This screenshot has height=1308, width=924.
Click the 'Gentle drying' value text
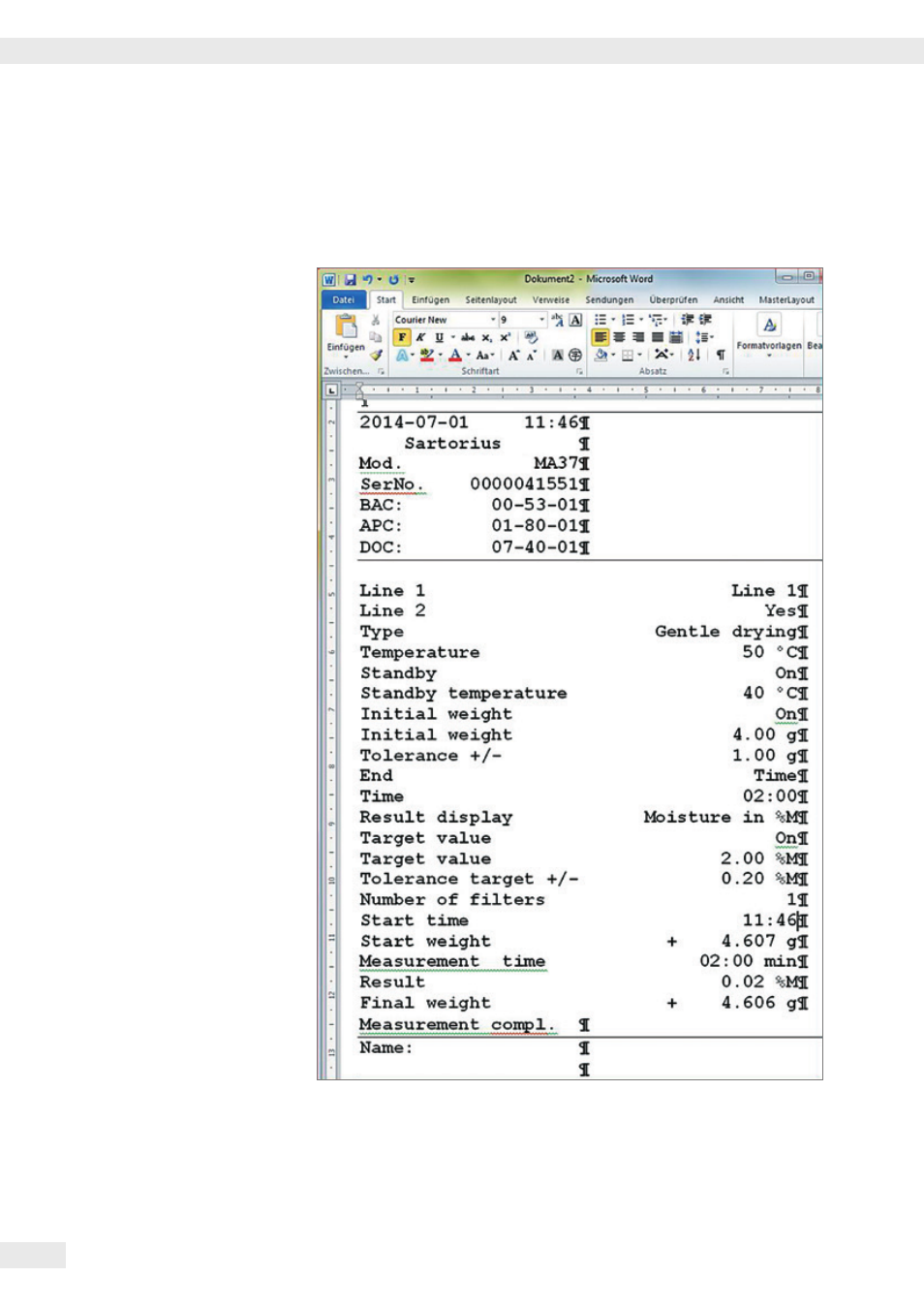pos(726,632)
